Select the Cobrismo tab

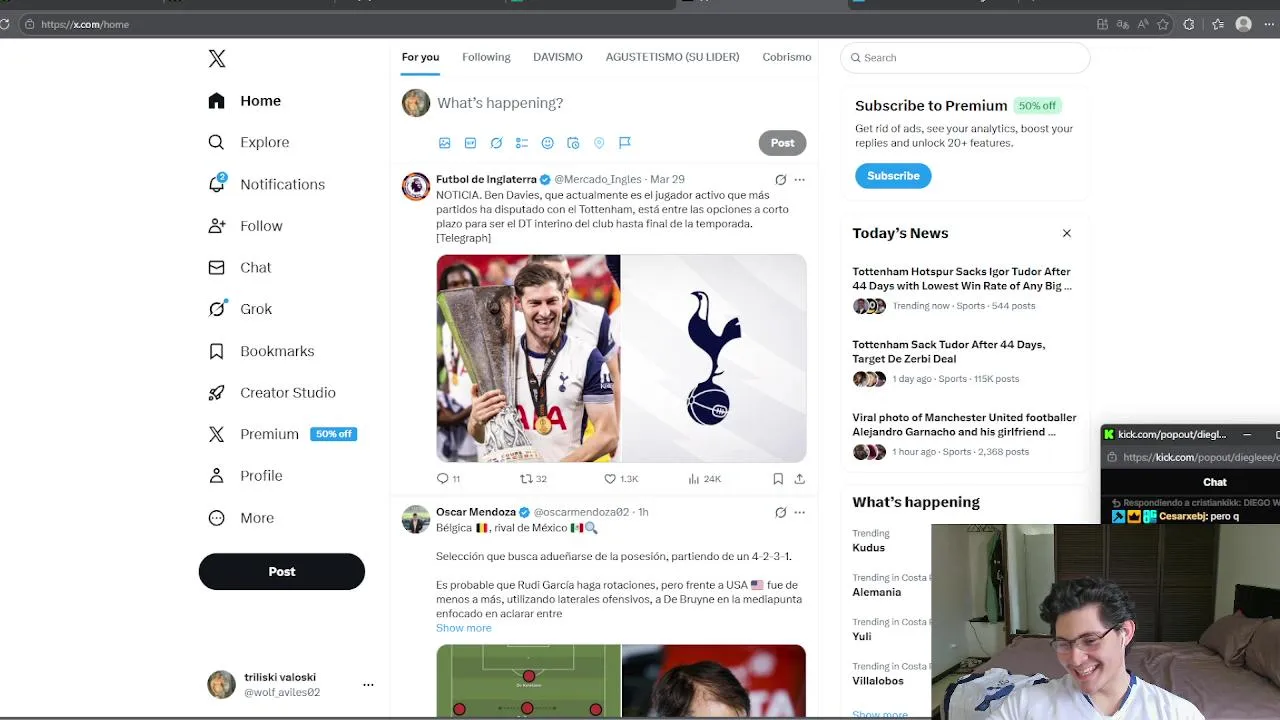[787, 57]
